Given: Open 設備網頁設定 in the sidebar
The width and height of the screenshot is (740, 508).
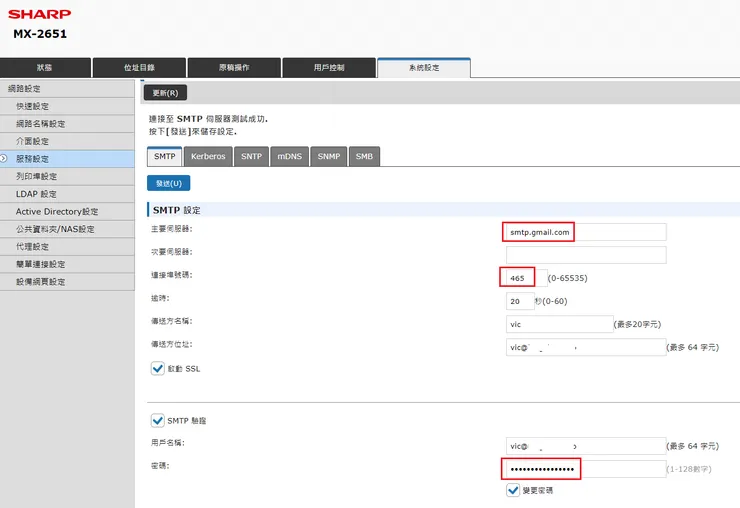Looking at the screenshot, I should (x=67, y=281).
